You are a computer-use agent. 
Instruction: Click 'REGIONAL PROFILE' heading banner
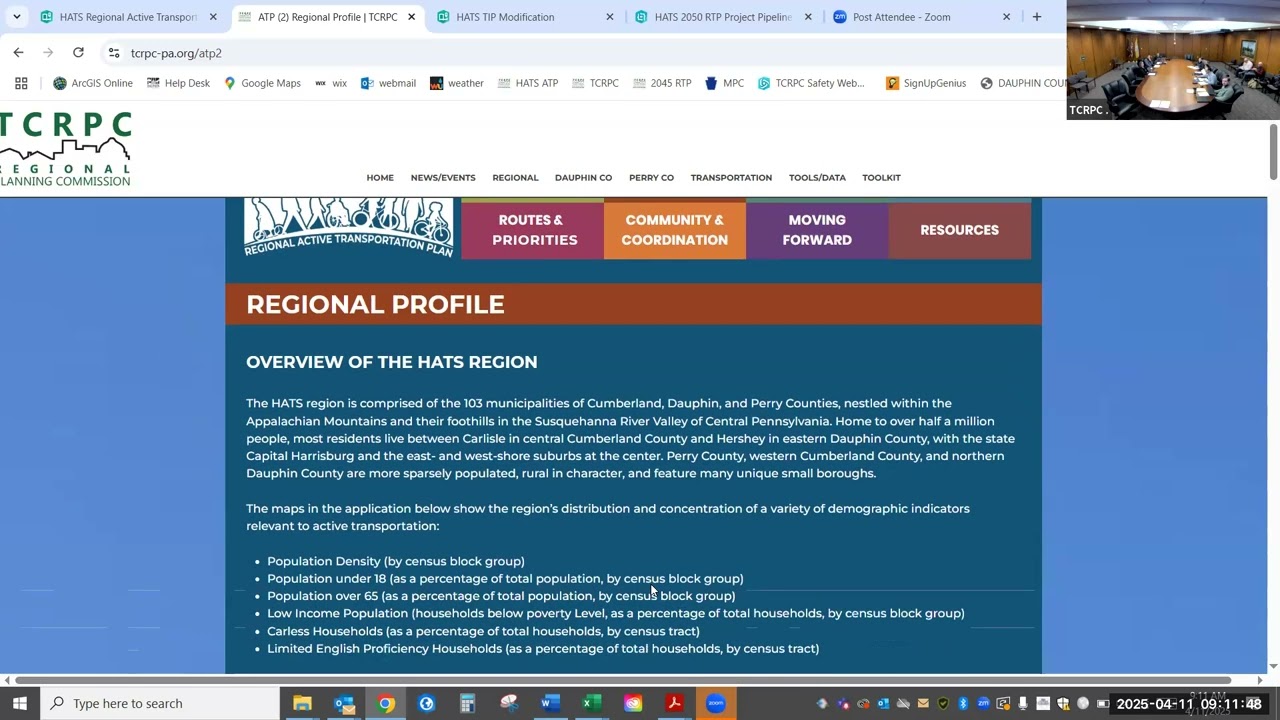pyautogui.click(x=633, y=304)
